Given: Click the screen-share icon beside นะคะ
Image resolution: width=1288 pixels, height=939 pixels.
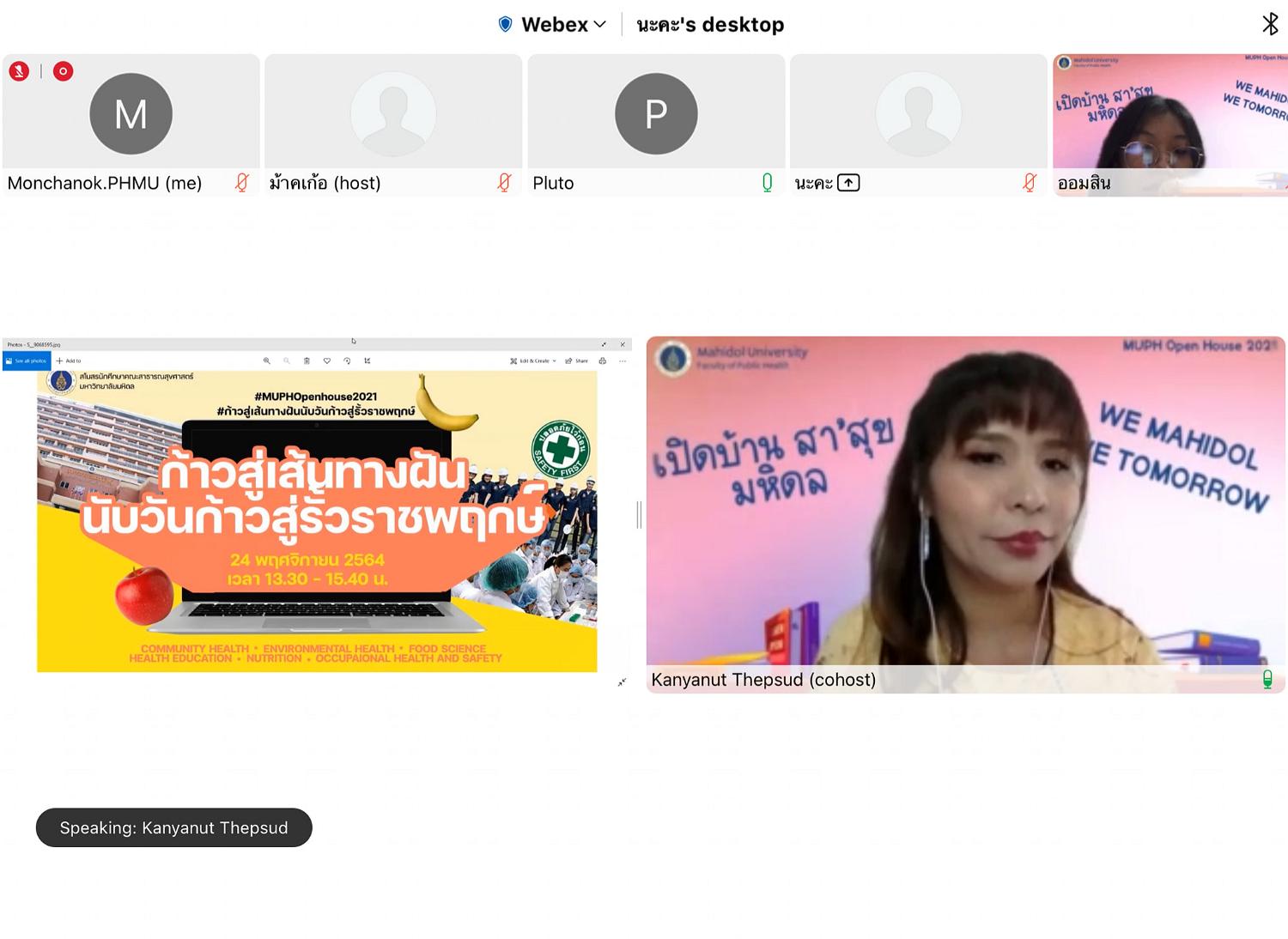Looking at the screenshot, I should click(848, 182).
